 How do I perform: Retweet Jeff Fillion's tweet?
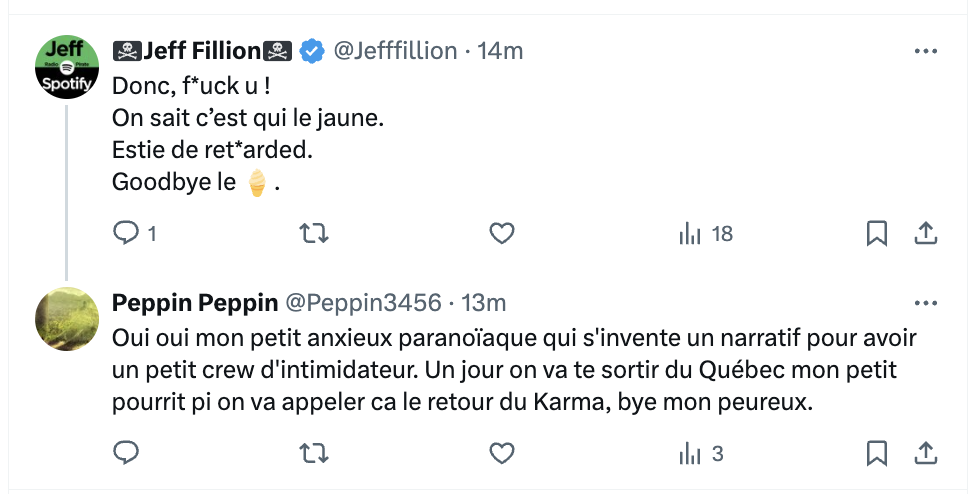(x=314, y=234)
